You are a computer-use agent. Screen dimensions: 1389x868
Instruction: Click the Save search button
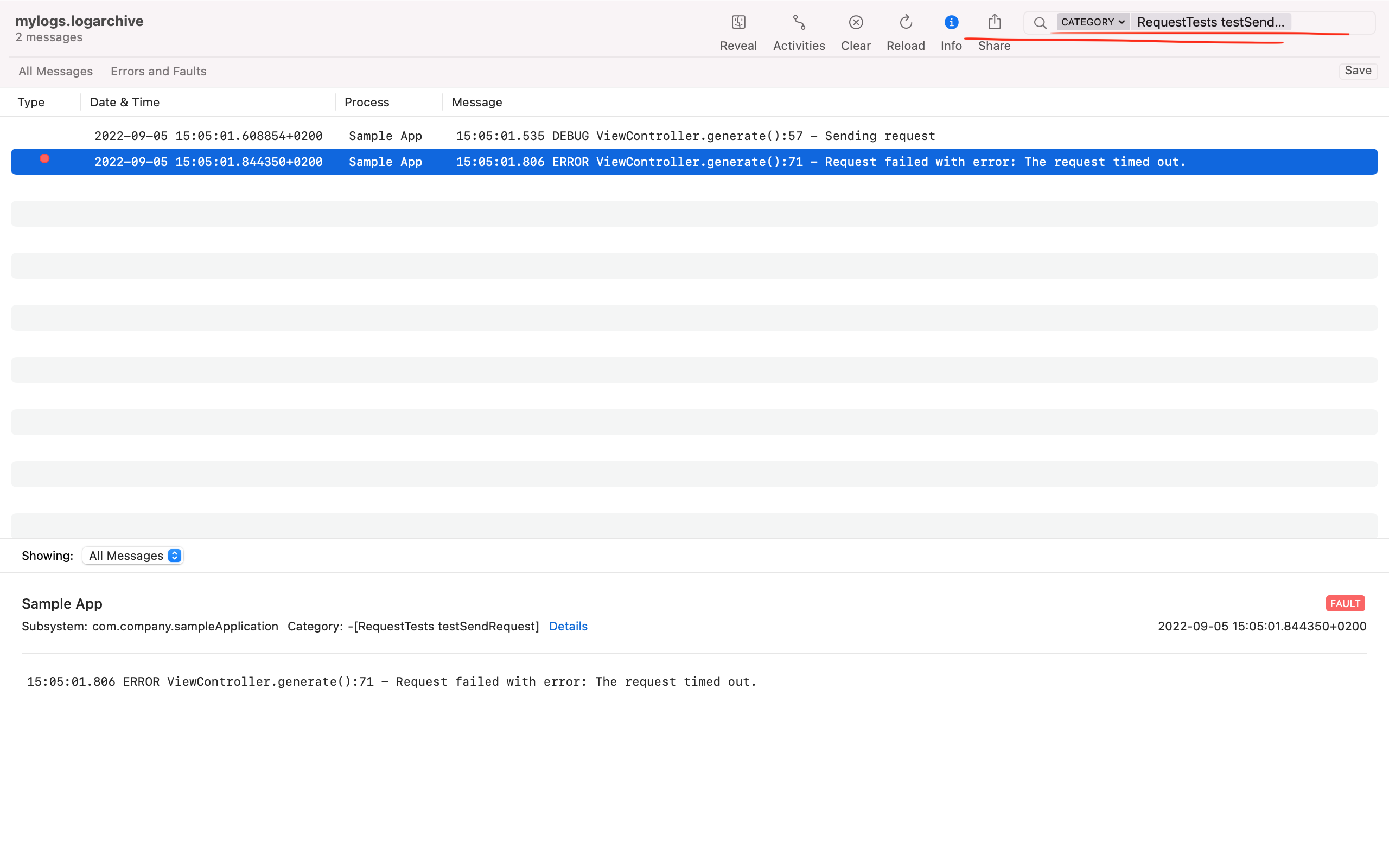click(1358, 71)
